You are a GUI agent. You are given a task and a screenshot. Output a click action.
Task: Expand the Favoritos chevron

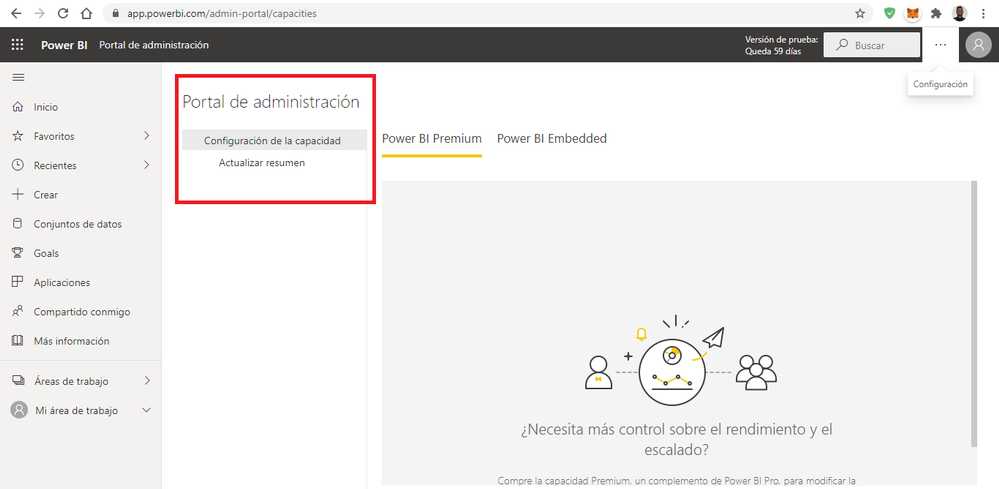tap(147, 136)
